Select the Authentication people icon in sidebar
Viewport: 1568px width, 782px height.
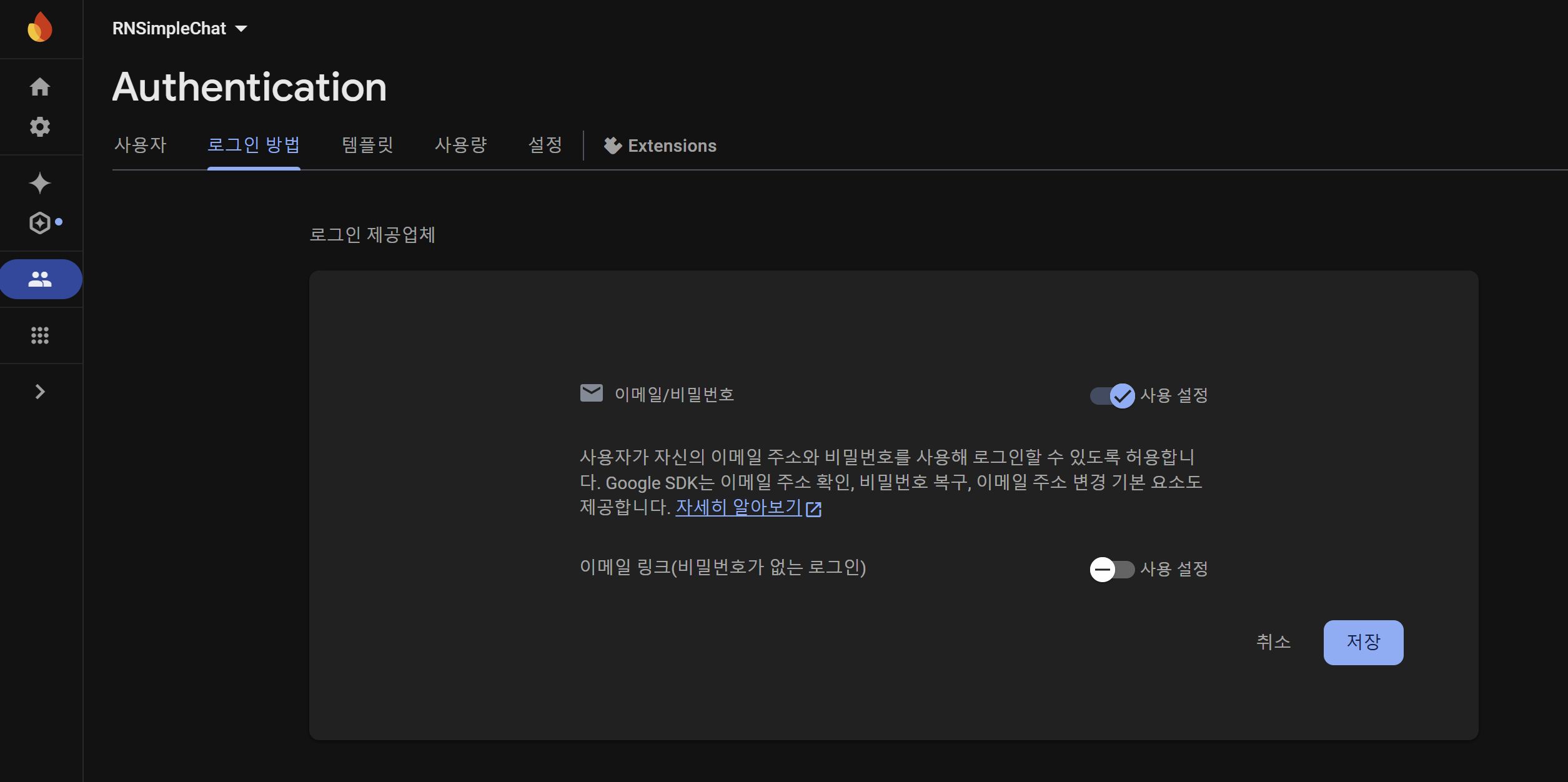pos(40,279)
